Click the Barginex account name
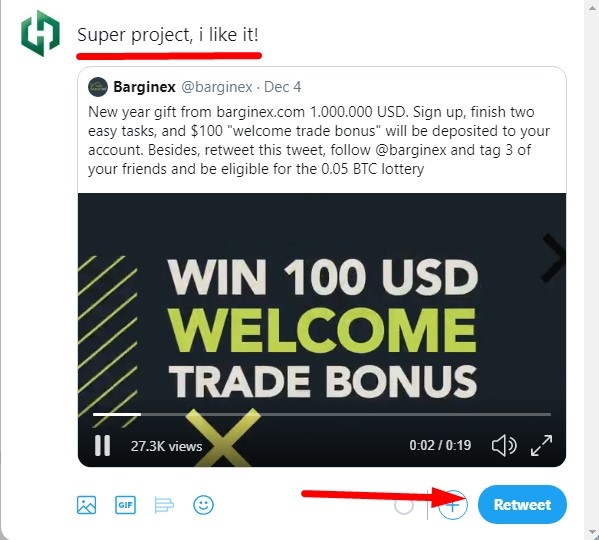This screenshot has height=540, width=599. click(x=144, y=87)
